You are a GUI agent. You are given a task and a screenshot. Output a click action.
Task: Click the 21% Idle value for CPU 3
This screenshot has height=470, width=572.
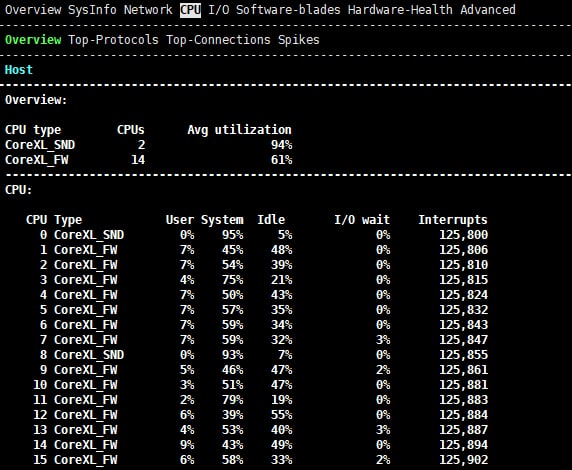click(281, 280)
